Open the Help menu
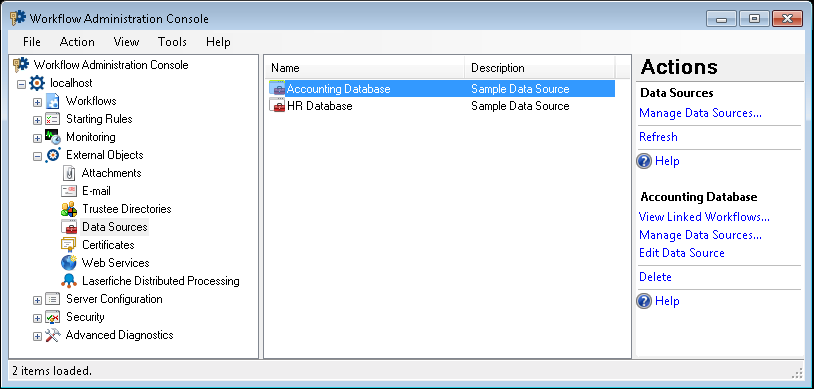 pos(218,42)
